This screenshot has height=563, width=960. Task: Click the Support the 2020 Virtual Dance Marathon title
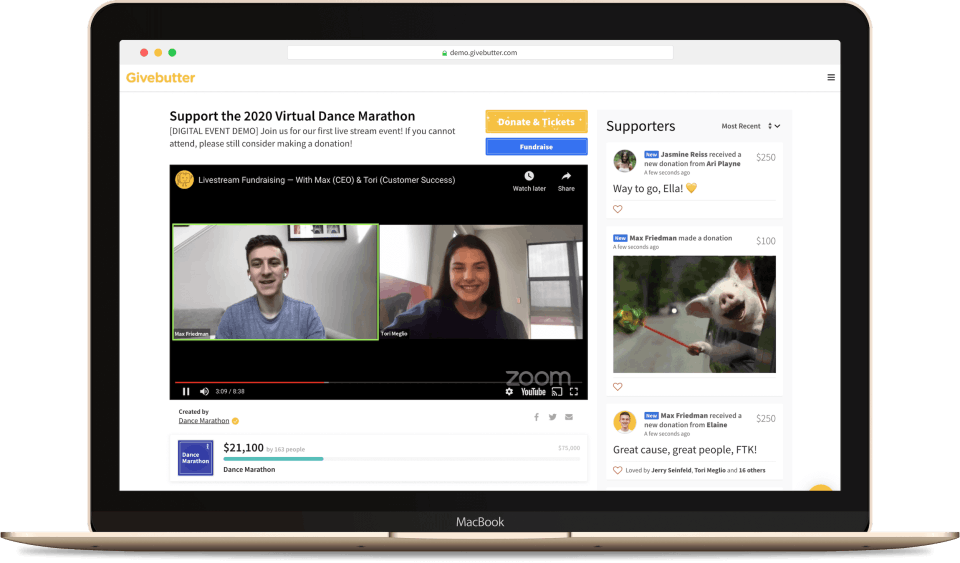[x=292, y=116]
